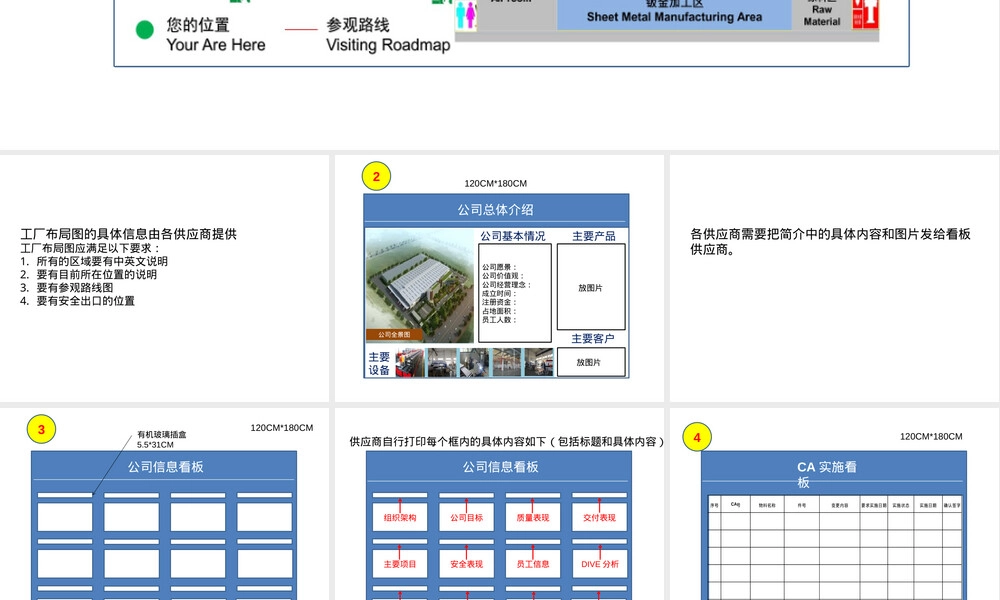
Task: Open last equipment photo in the row
Action: [538, 363]
